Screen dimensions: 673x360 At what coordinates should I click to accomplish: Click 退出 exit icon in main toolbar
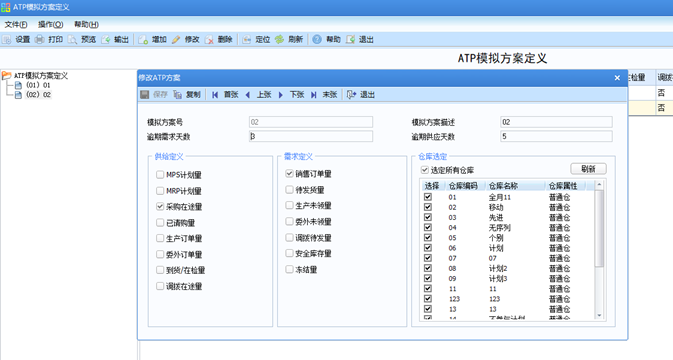pos(350,39)
